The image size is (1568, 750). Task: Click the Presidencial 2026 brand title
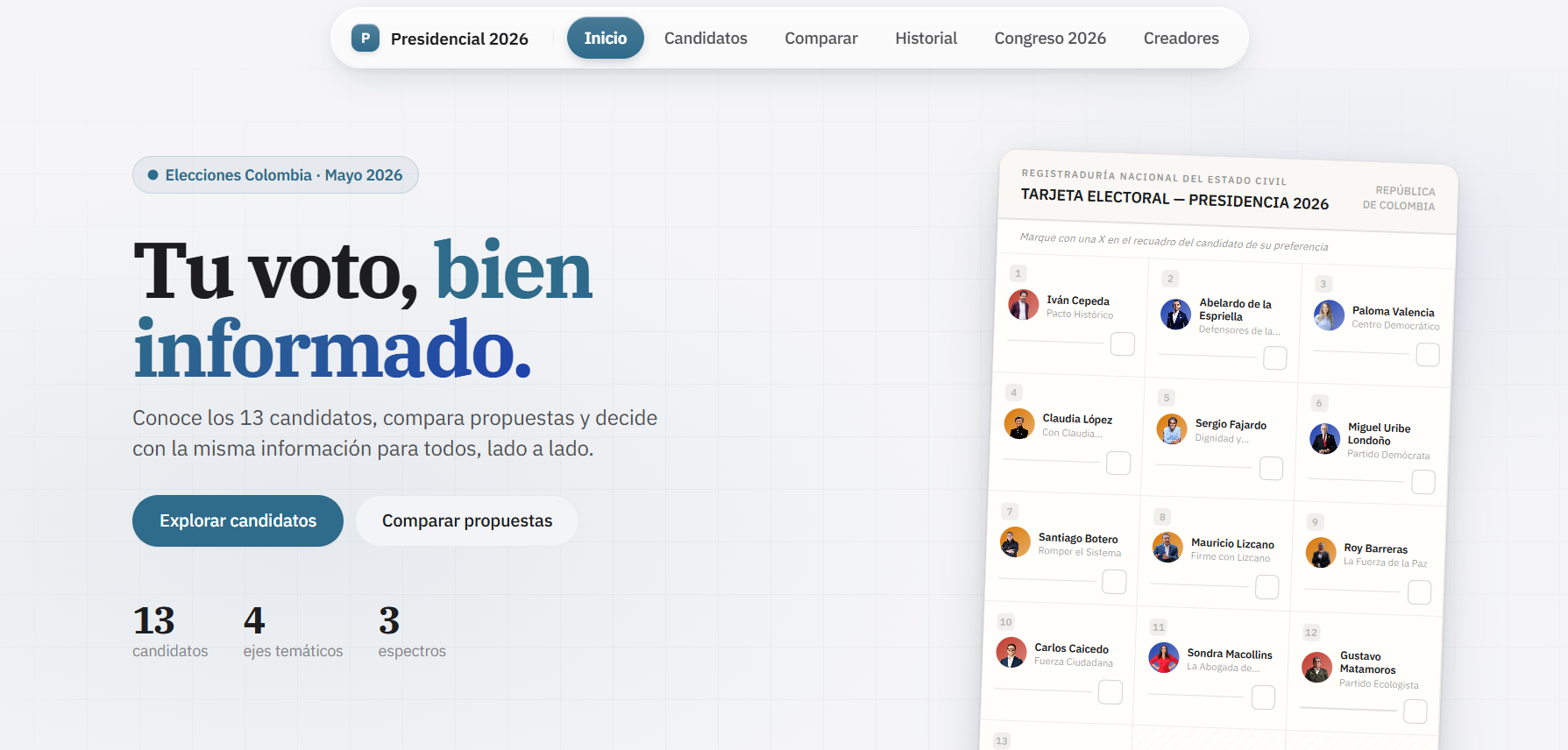pyautogui.click(x=459, y=39)
